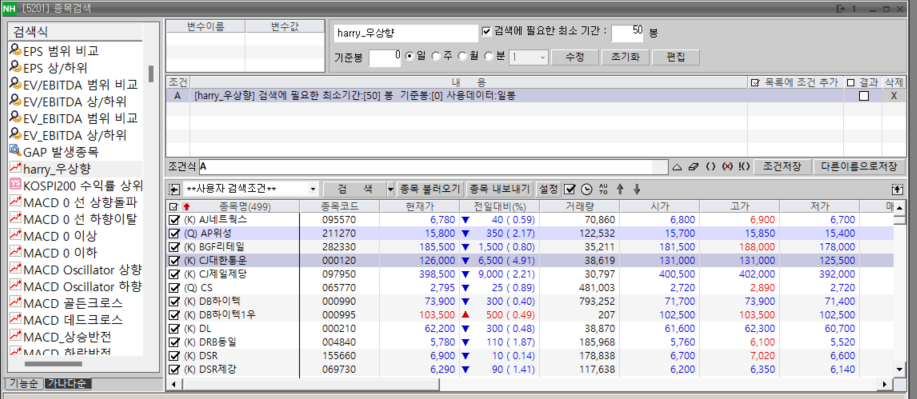Click the up arrow icon in results toolbar

[x=620, y=189]
